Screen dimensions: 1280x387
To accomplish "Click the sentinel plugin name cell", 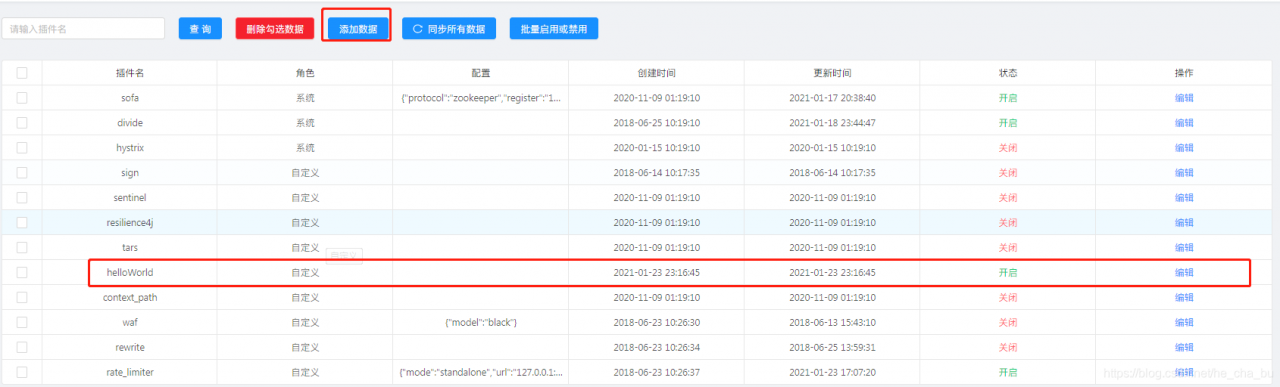I will (x=130, y=198).
